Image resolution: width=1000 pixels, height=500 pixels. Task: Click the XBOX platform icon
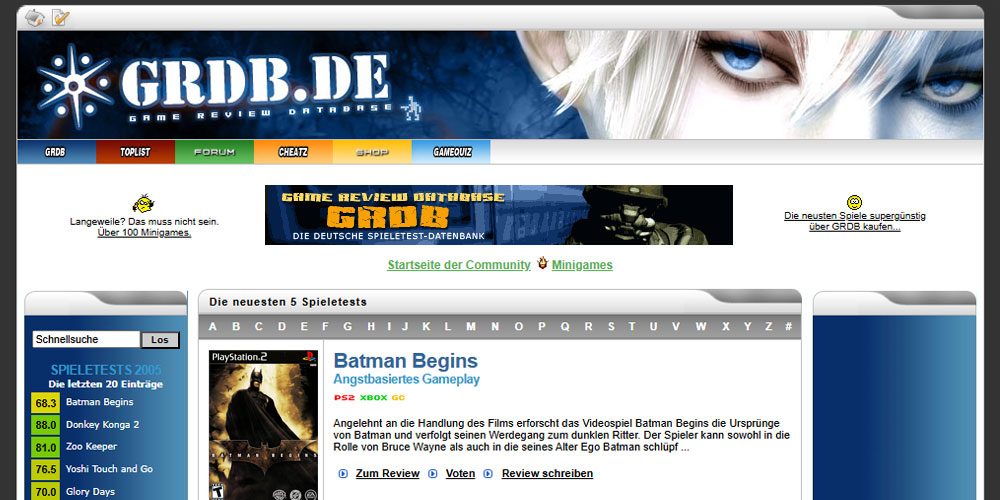coord(373,398)
